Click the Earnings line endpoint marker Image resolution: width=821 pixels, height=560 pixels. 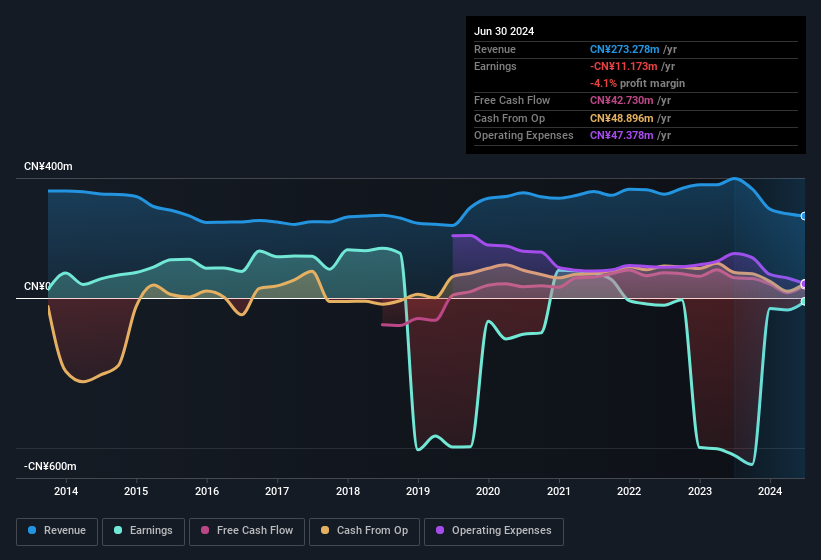tap(804, 301)
